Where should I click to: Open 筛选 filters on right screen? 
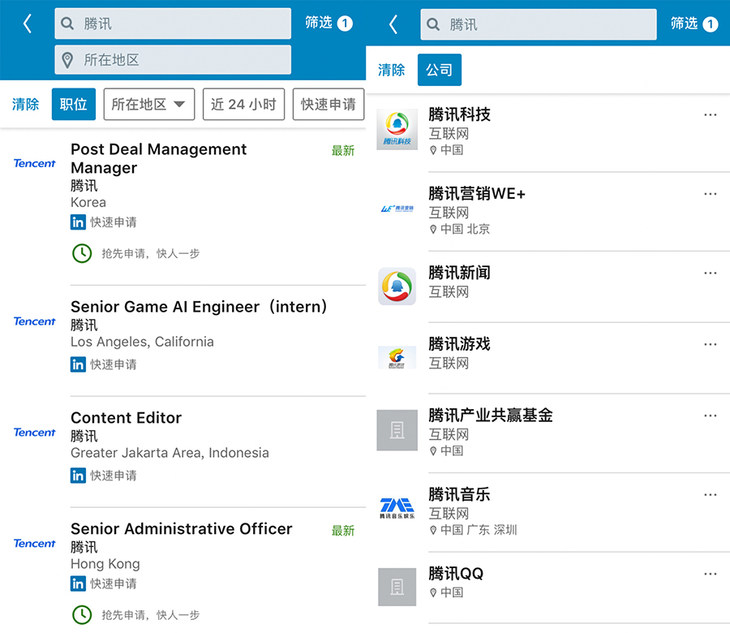[694, 24]
